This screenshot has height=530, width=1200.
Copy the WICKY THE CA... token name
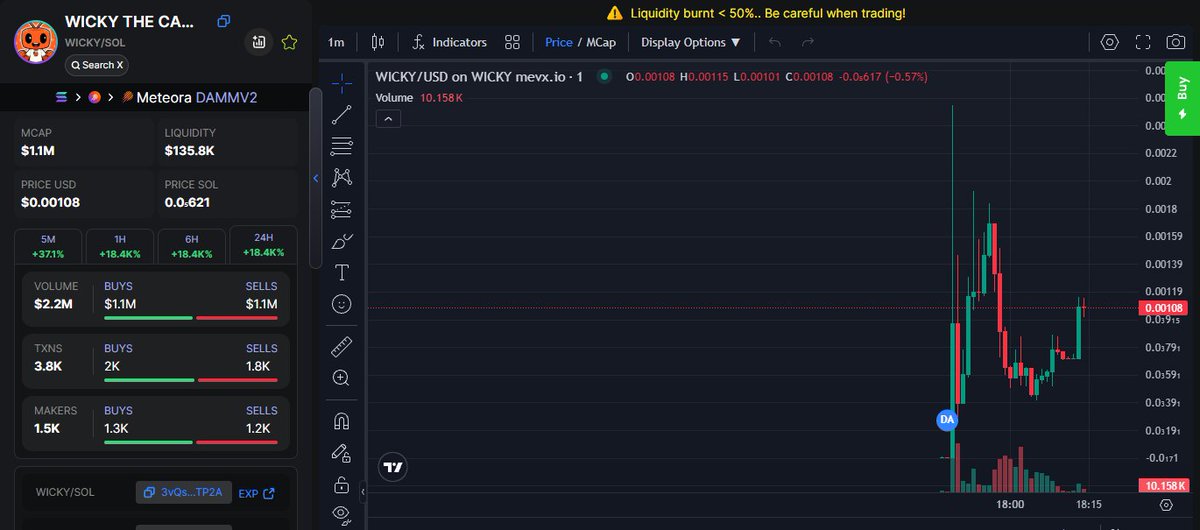click(223, 21)
